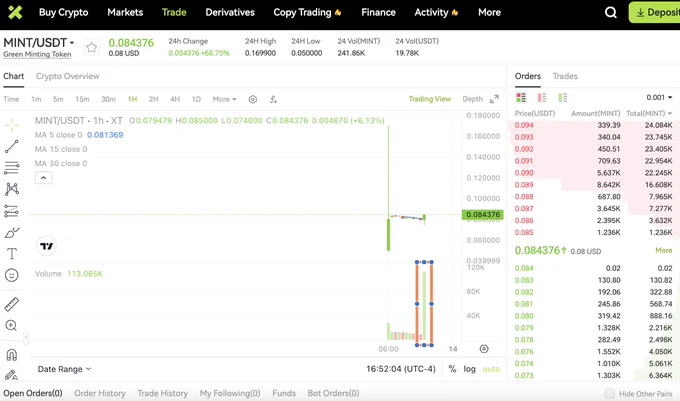Open the Activity menu
This screenshot has height=401, width=680.
[x=436, y=13]
